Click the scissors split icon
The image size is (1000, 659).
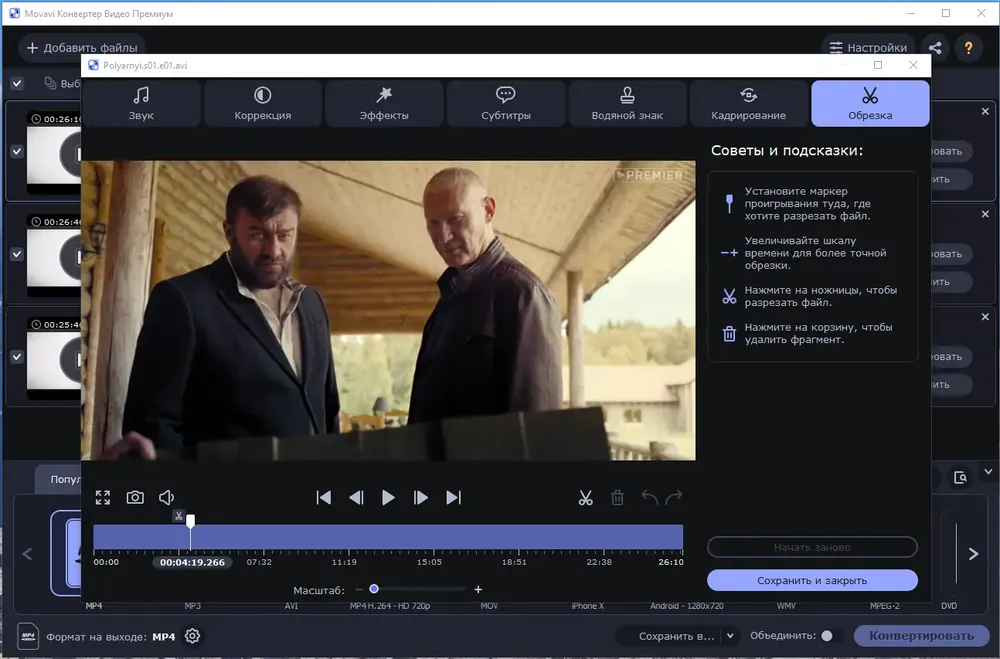tap(585, 498)
